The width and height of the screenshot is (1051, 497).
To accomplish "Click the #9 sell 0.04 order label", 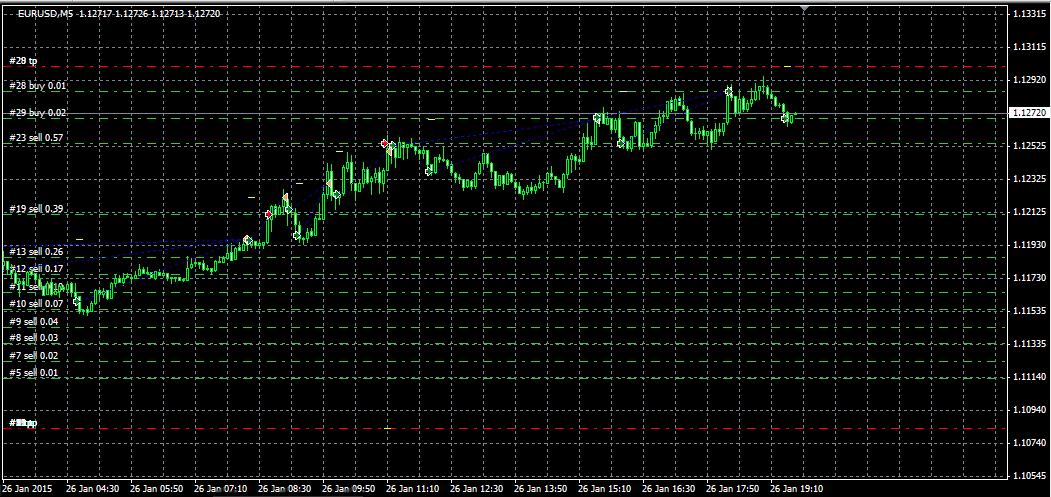I will tap(34, 322).
